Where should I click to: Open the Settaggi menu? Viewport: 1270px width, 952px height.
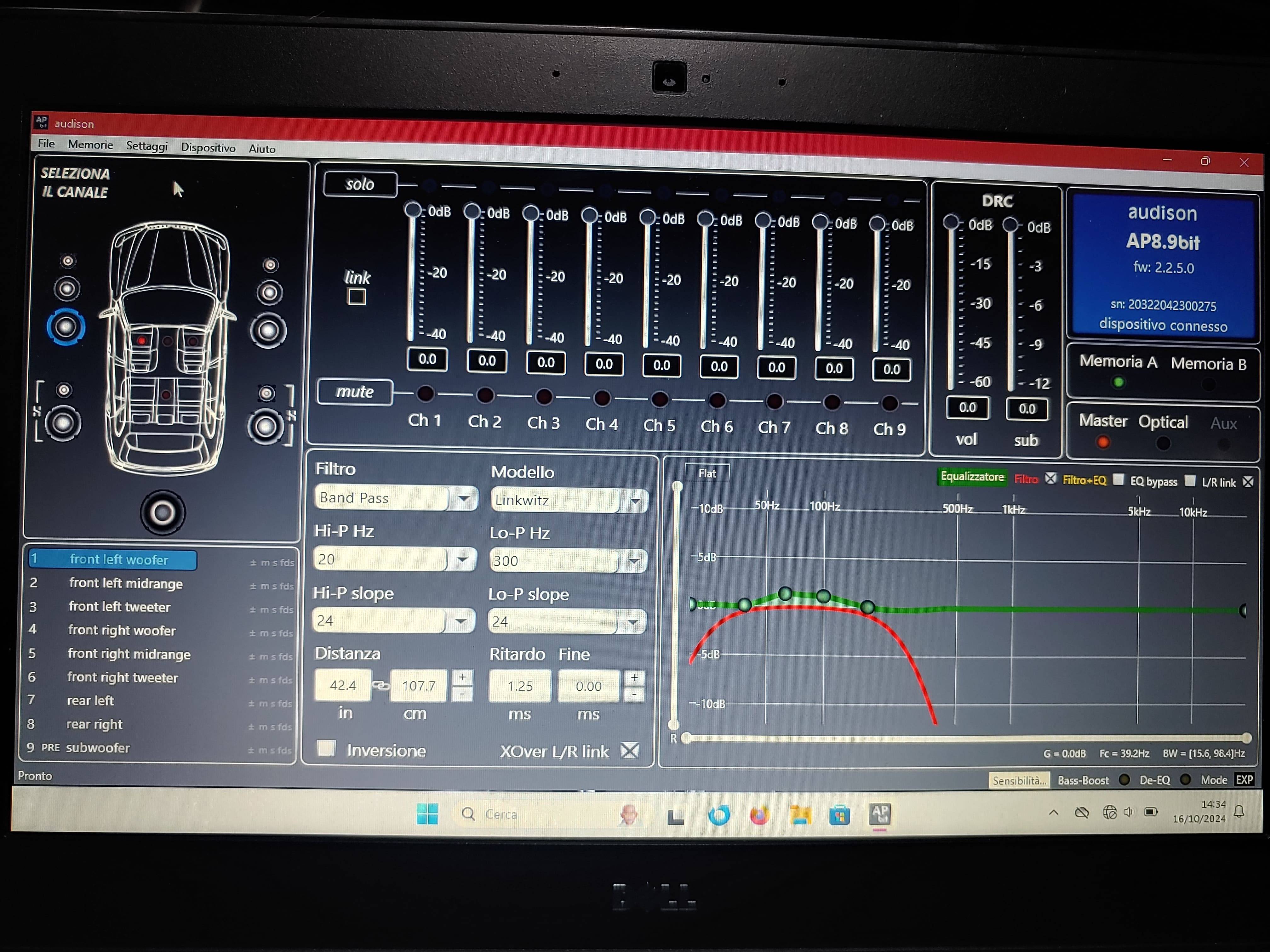coord(147,146)
